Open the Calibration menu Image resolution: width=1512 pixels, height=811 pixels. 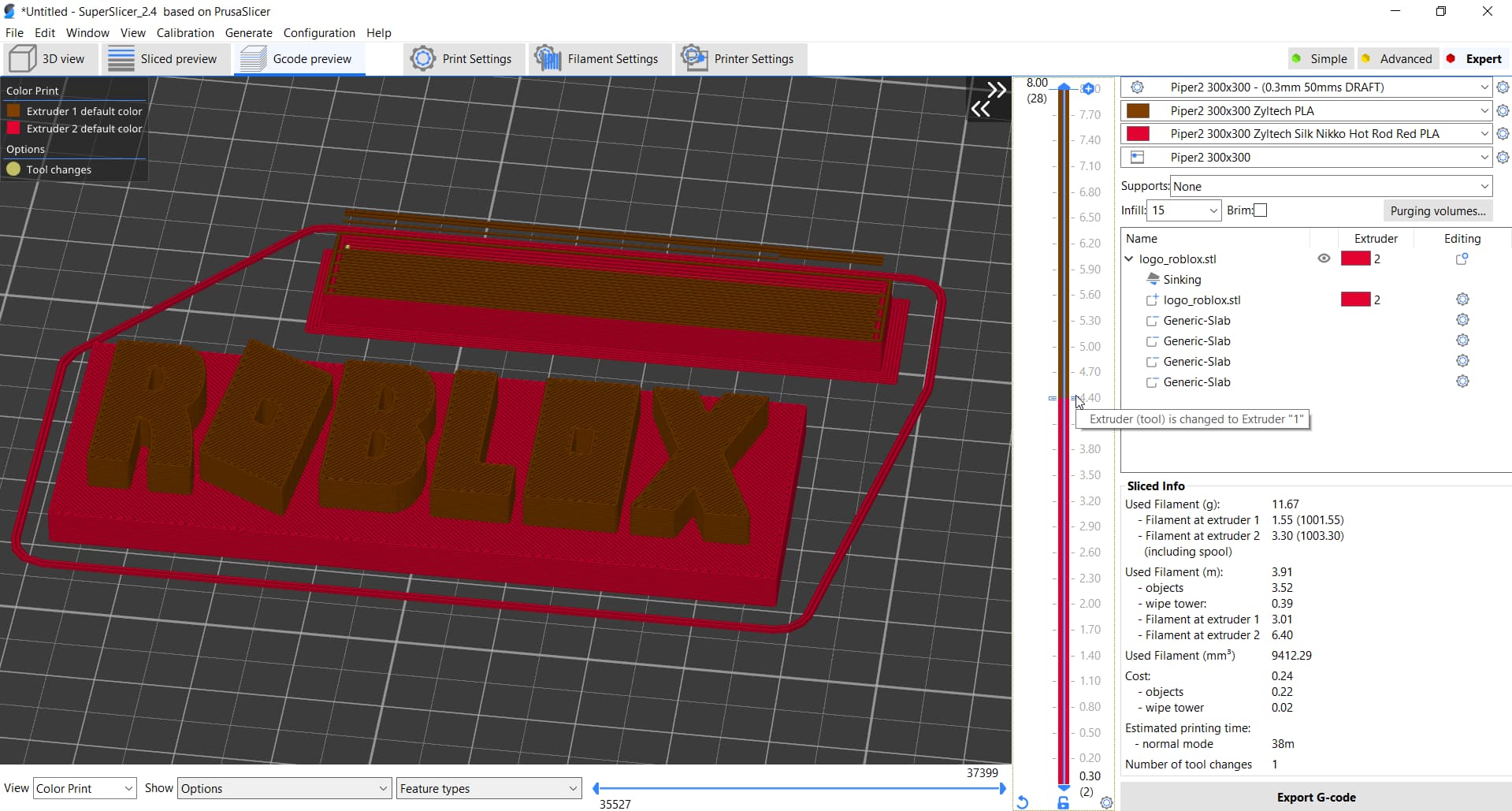(x=185, y=33)
